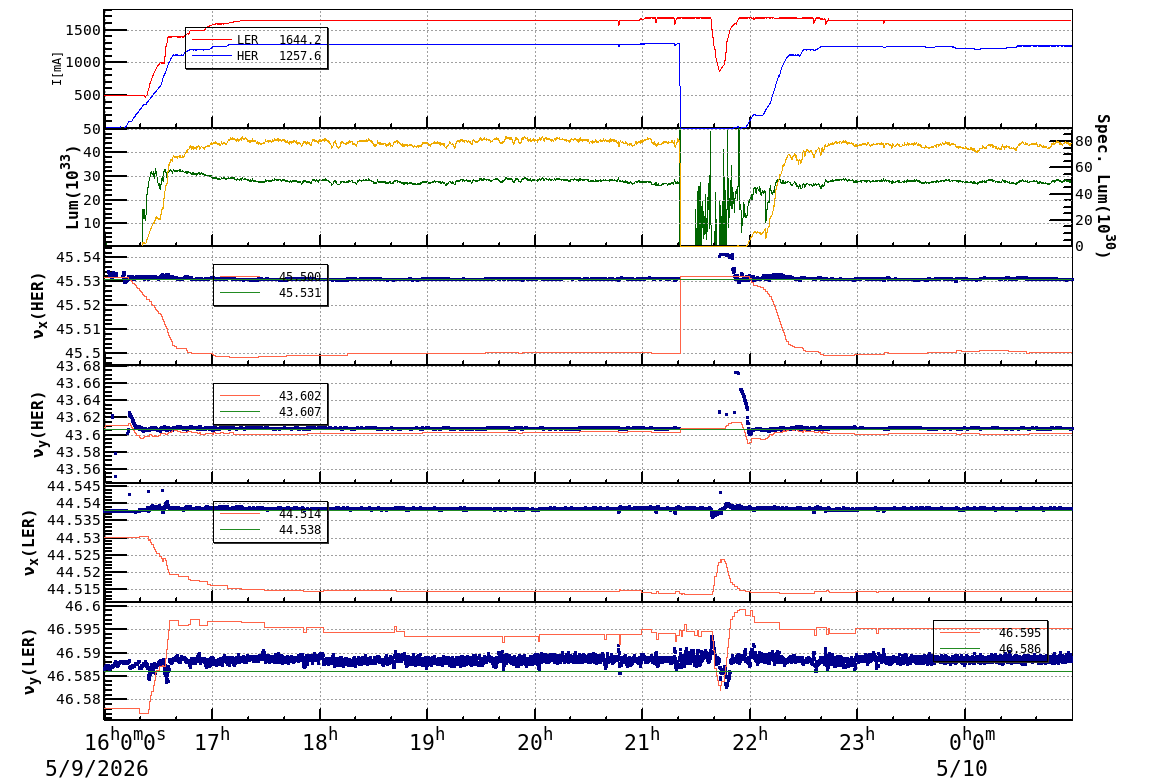The image size is (1154, 782).
Task: Click the 80 tick on specific luminosity axis
Action: click(x=1083, y=141)
